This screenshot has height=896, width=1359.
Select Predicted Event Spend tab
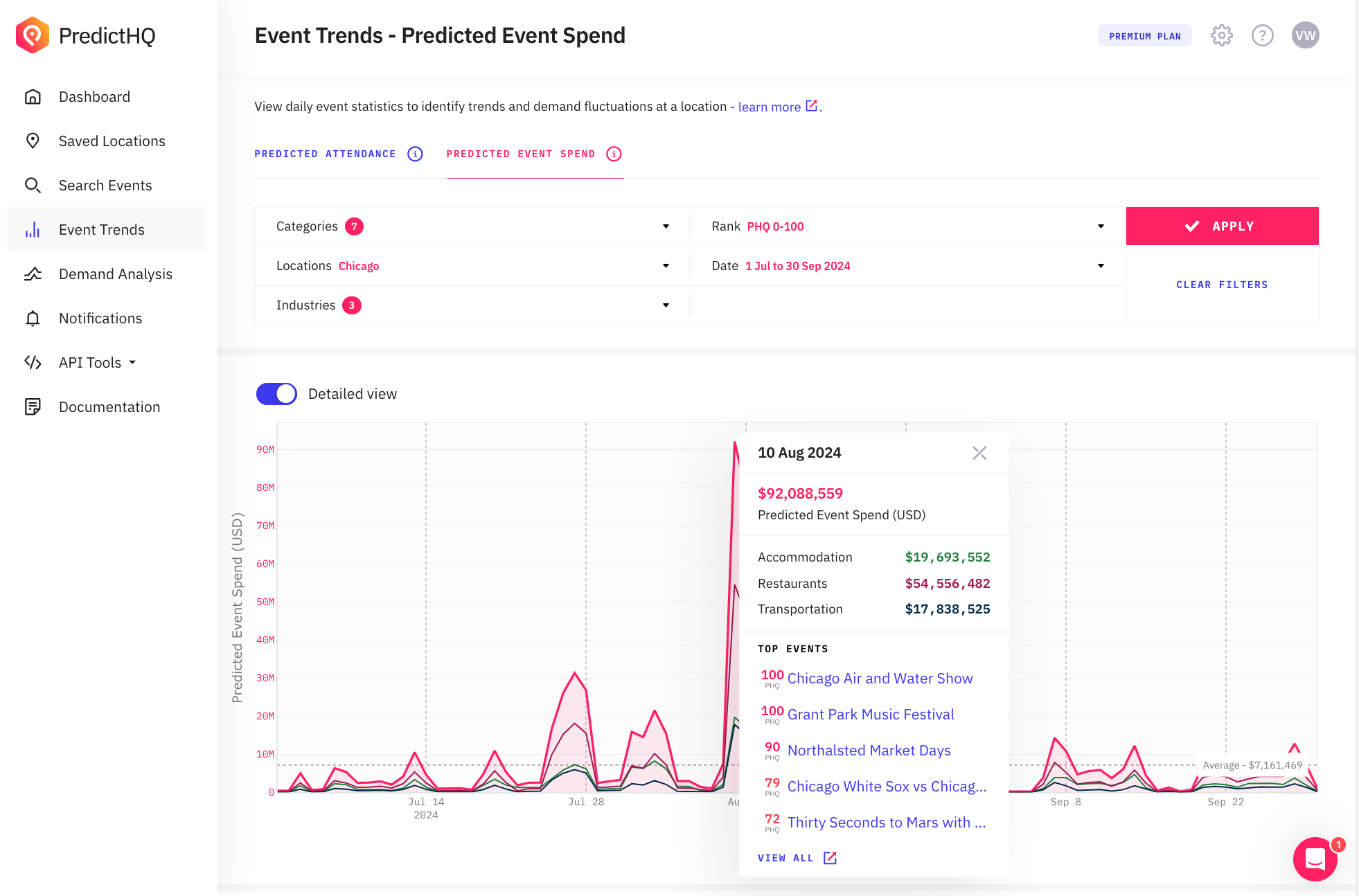click(520, 154)
